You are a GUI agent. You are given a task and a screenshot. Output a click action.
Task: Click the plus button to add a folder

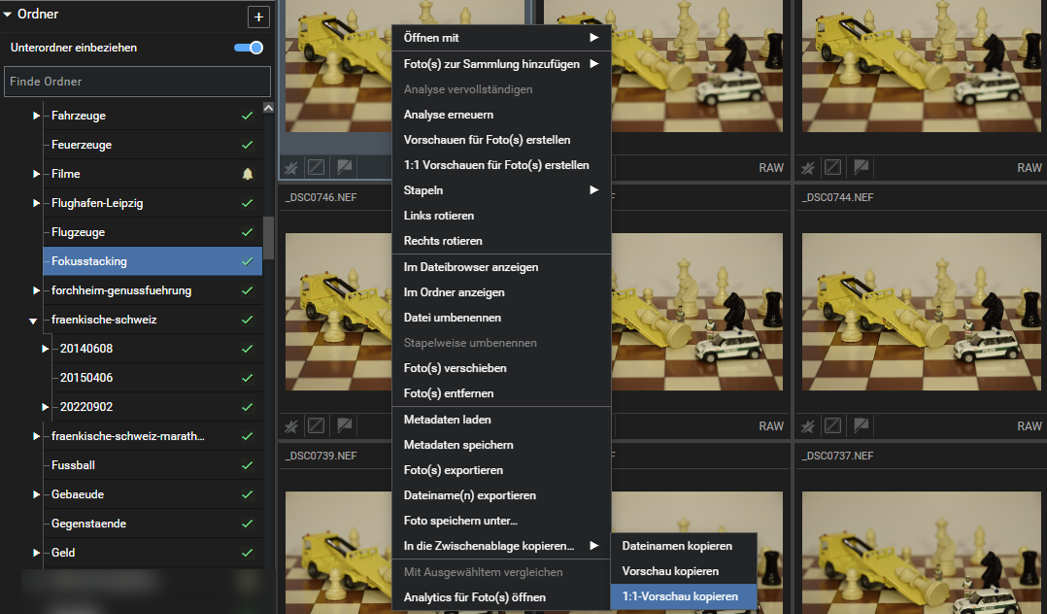point(258,17)
